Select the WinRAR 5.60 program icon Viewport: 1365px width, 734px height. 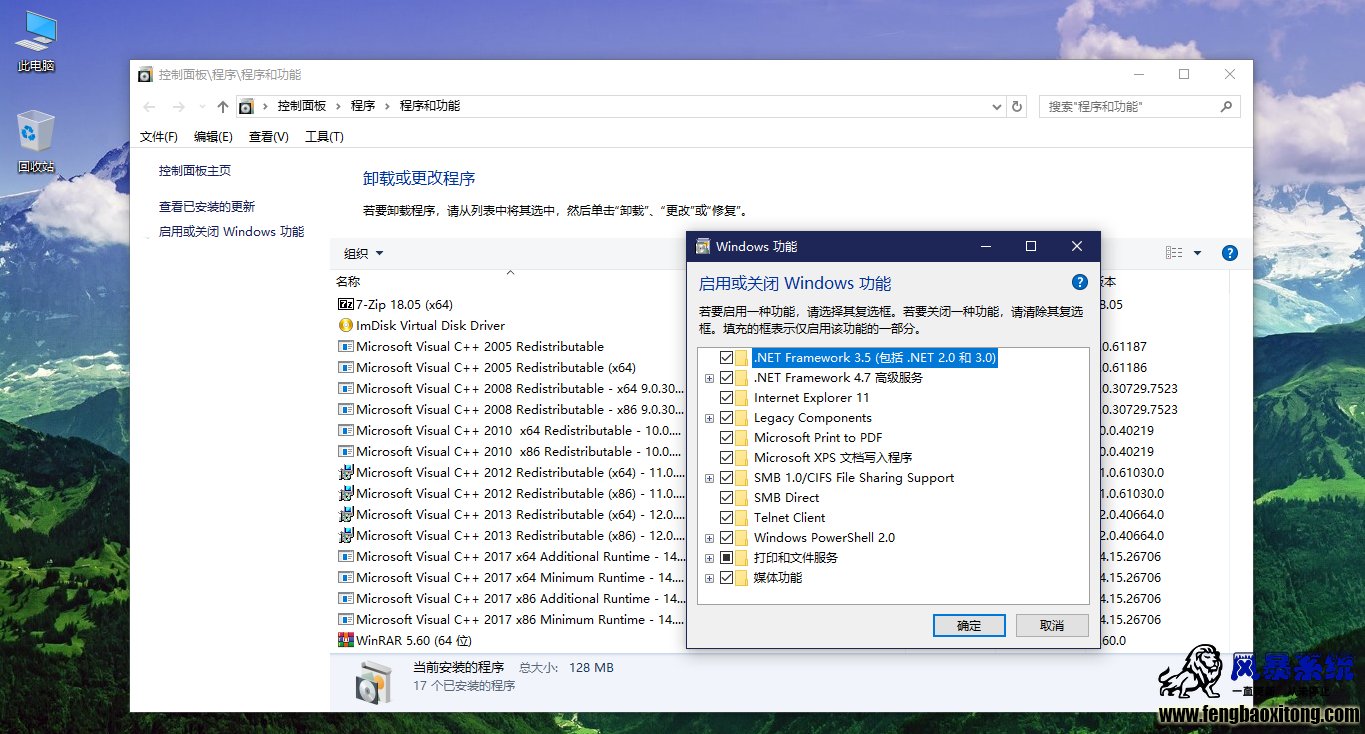346,640
